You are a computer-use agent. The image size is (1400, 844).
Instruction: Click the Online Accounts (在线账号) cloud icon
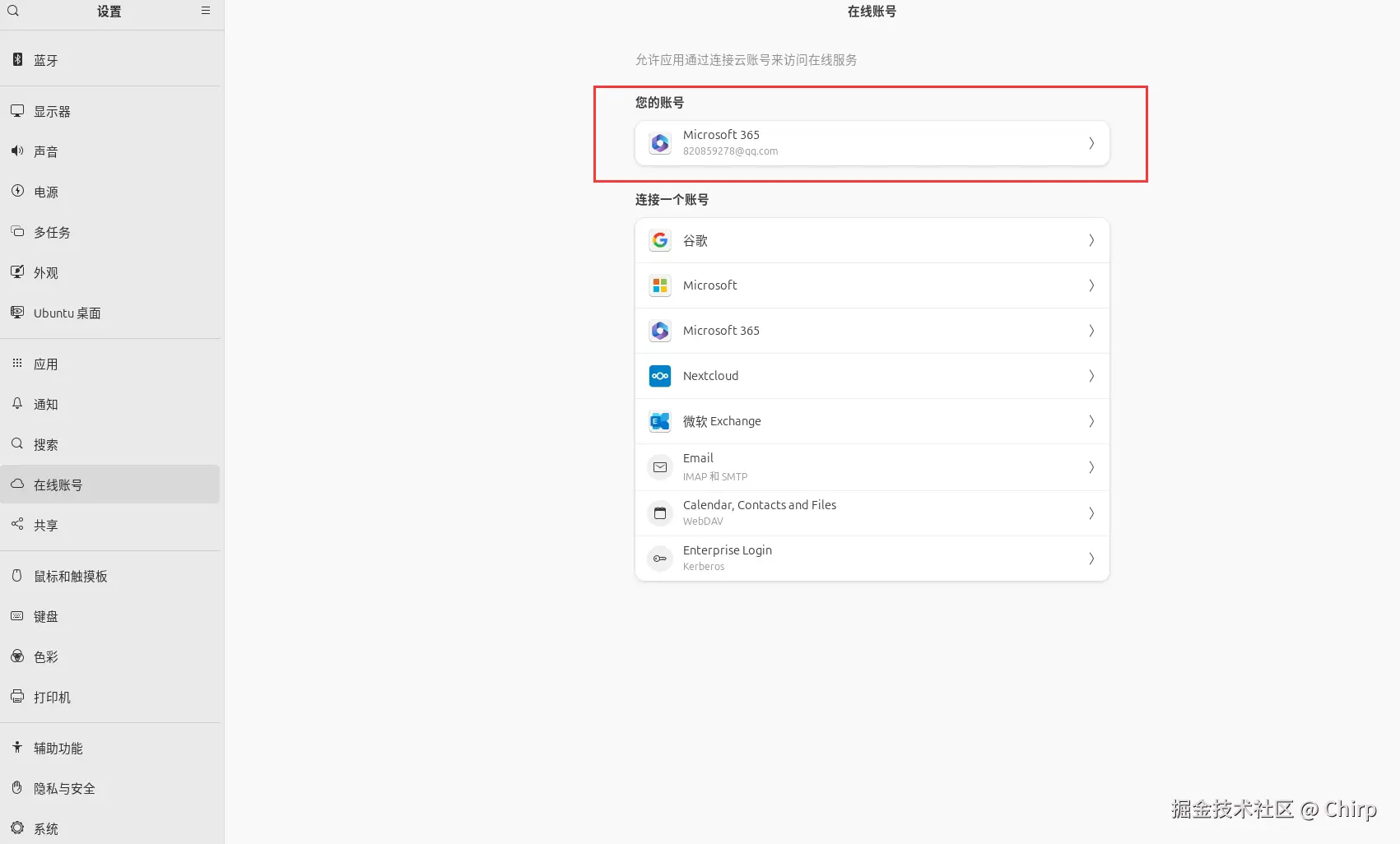click(x=17, y=484)
